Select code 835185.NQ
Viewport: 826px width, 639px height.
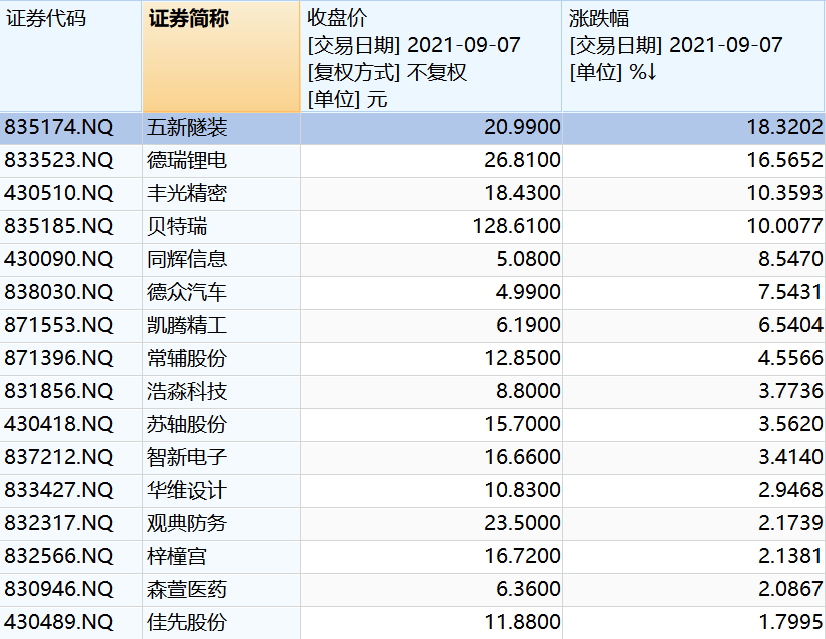58,227
